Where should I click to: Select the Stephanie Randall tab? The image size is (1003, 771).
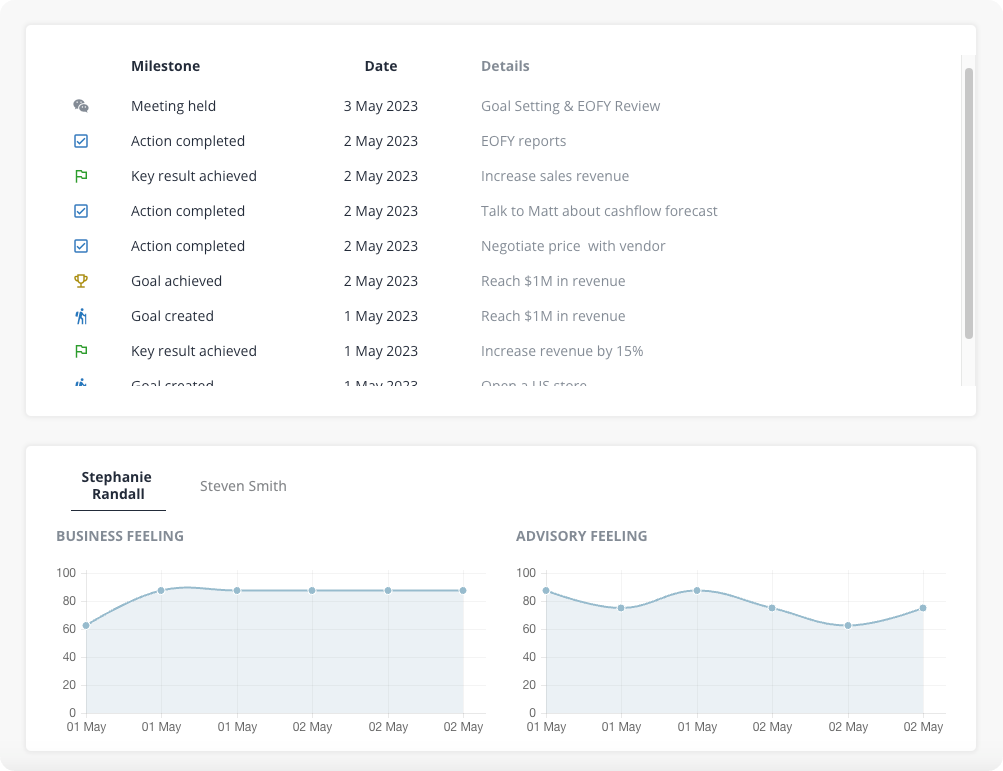click(x=117, y=486)
